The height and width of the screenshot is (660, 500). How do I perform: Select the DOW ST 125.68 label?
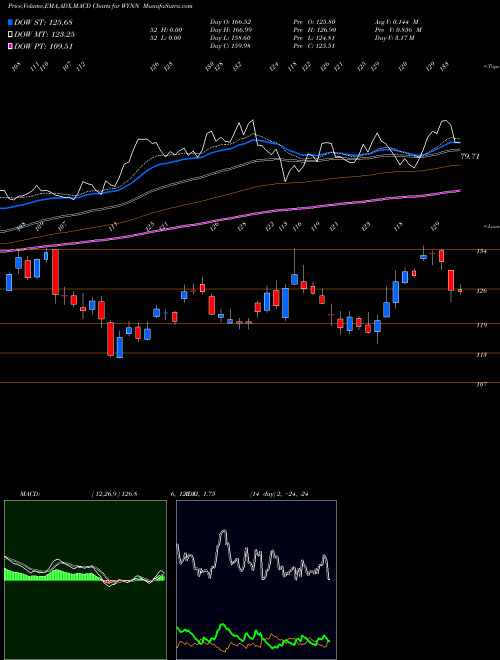(43, 22)
